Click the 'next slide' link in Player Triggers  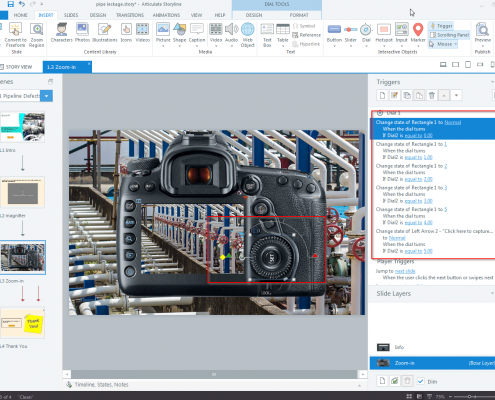tap(405, 271)
